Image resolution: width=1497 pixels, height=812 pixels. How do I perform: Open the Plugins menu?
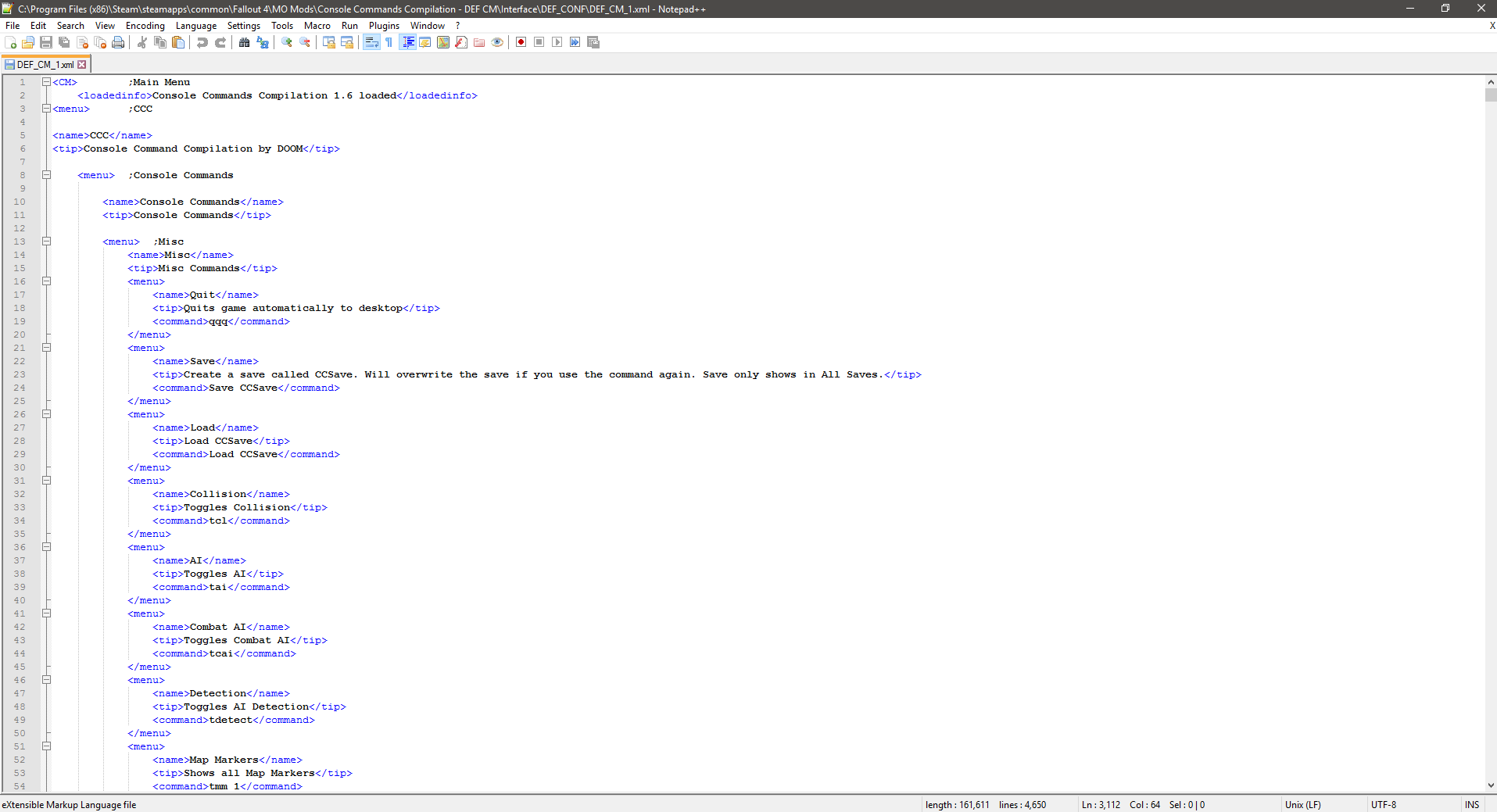point(384,26)
